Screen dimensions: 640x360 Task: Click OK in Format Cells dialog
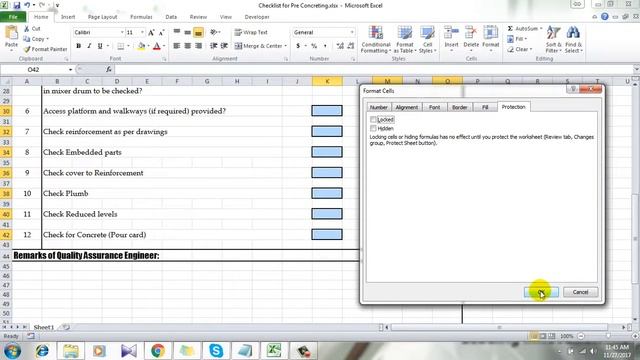tap(541, 292)
